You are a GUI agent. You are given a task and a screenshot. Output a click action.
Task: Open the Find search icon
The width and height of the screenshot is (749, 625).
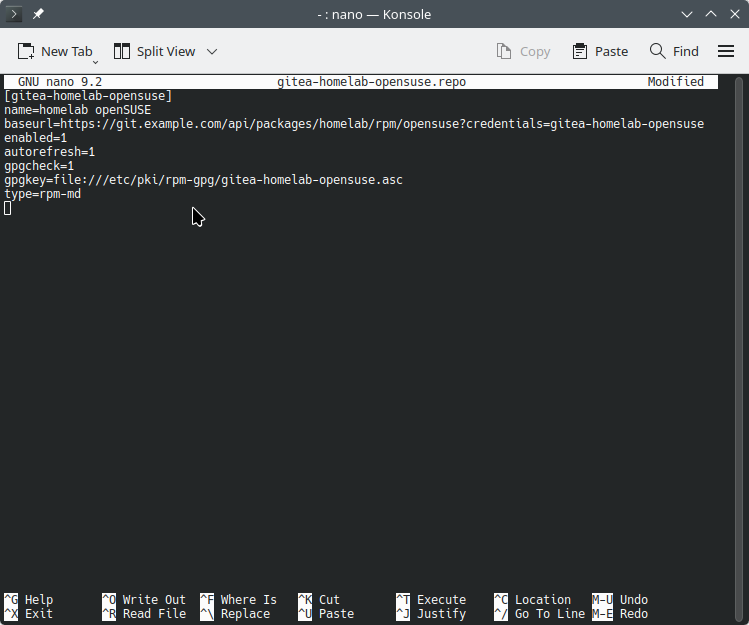tap(657, 51)
